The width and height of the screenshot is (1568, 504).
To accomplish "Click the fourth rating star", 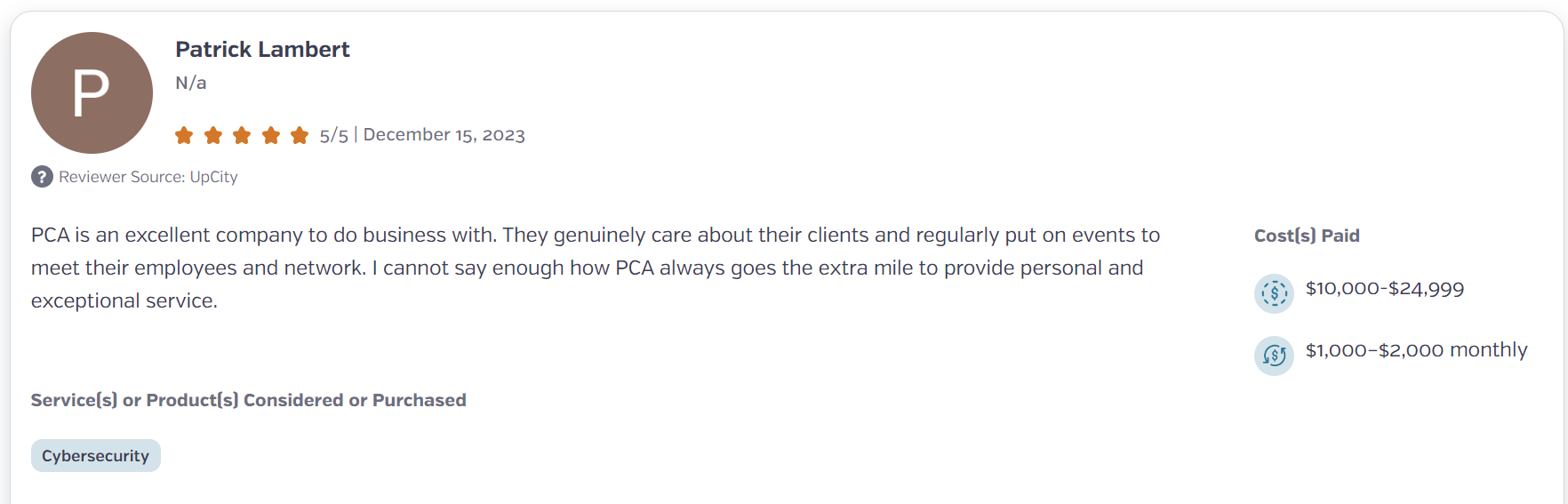I will coord(271,135).
